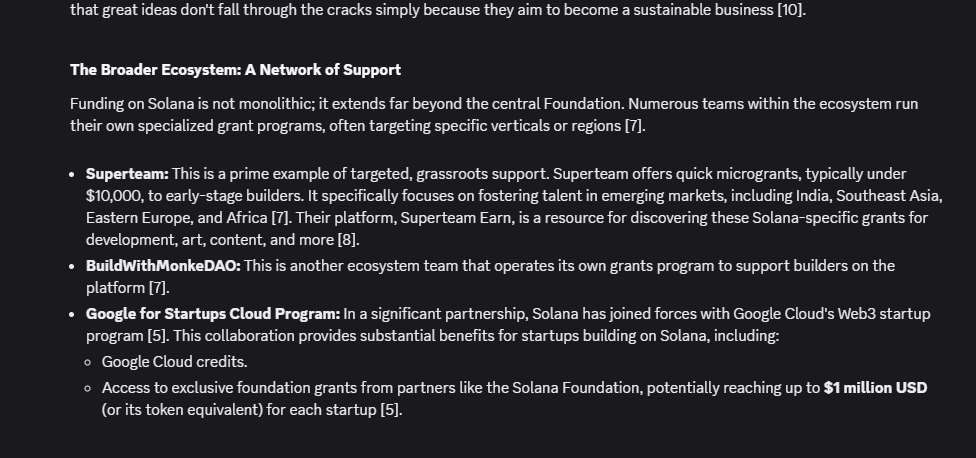Screen dimensions: 976x458
Task: Open citation 7 following "Eastern Europe, and Africa"
Action: click(281, 218)
